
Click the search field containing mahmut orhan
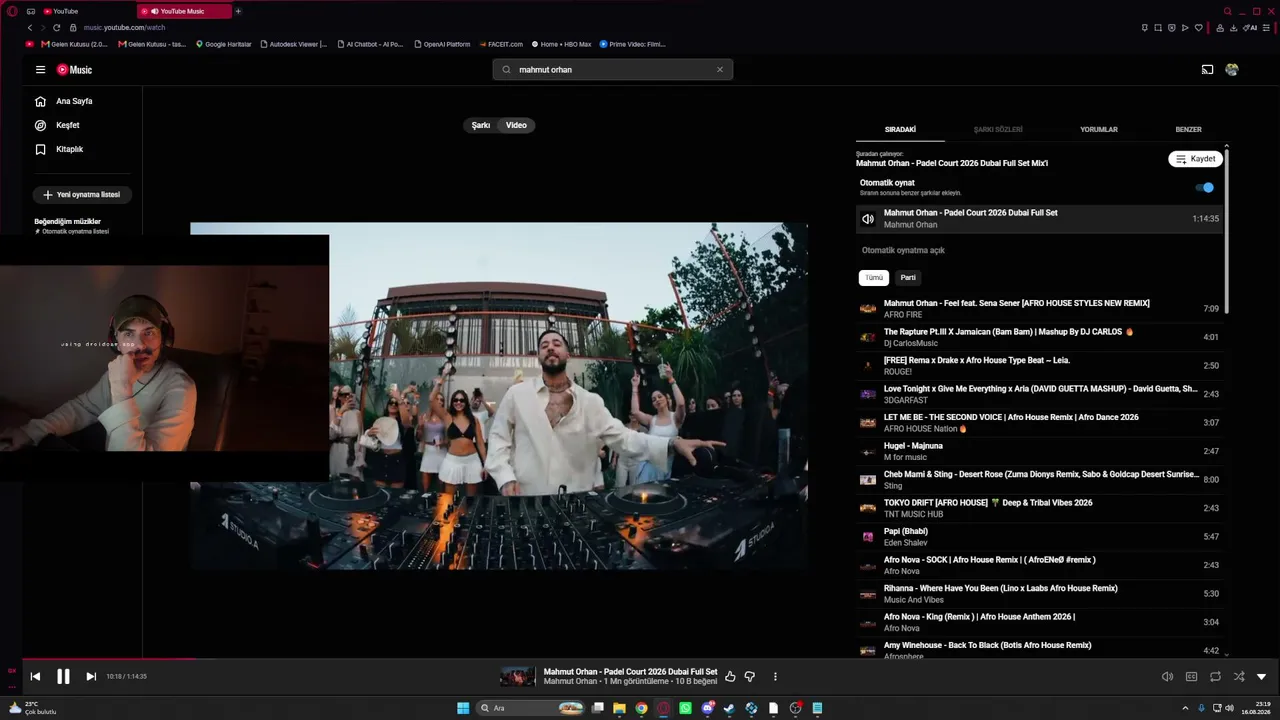pyautogui.click(x=612, y=70)
